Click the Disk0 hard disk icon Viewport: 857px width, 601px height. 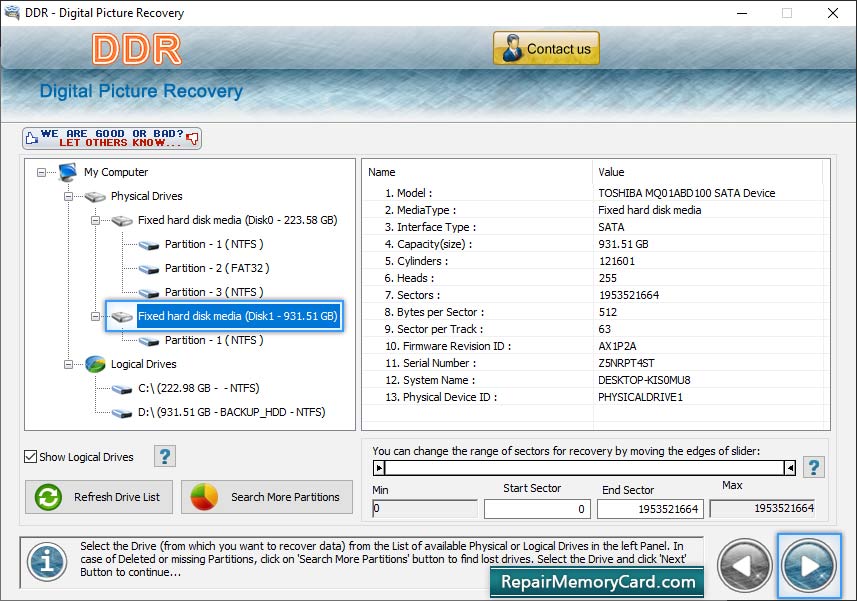(122, 221)
